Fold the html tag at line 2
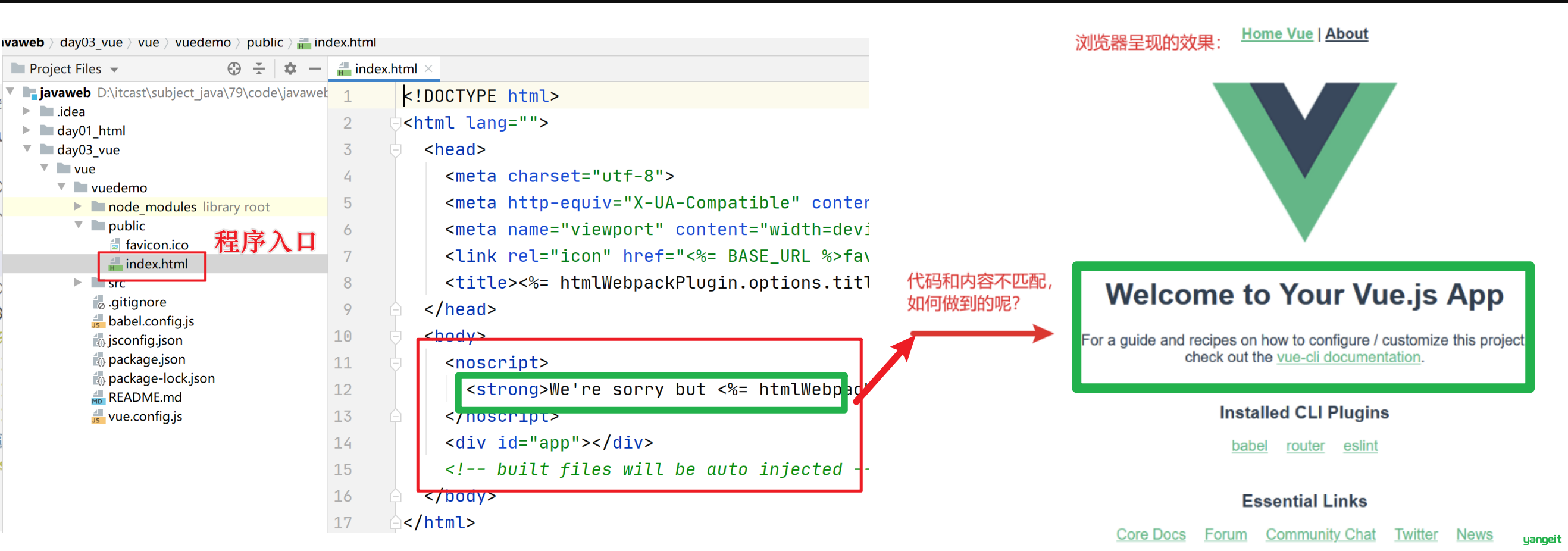 pyautogui.click(x=395, y=124)
